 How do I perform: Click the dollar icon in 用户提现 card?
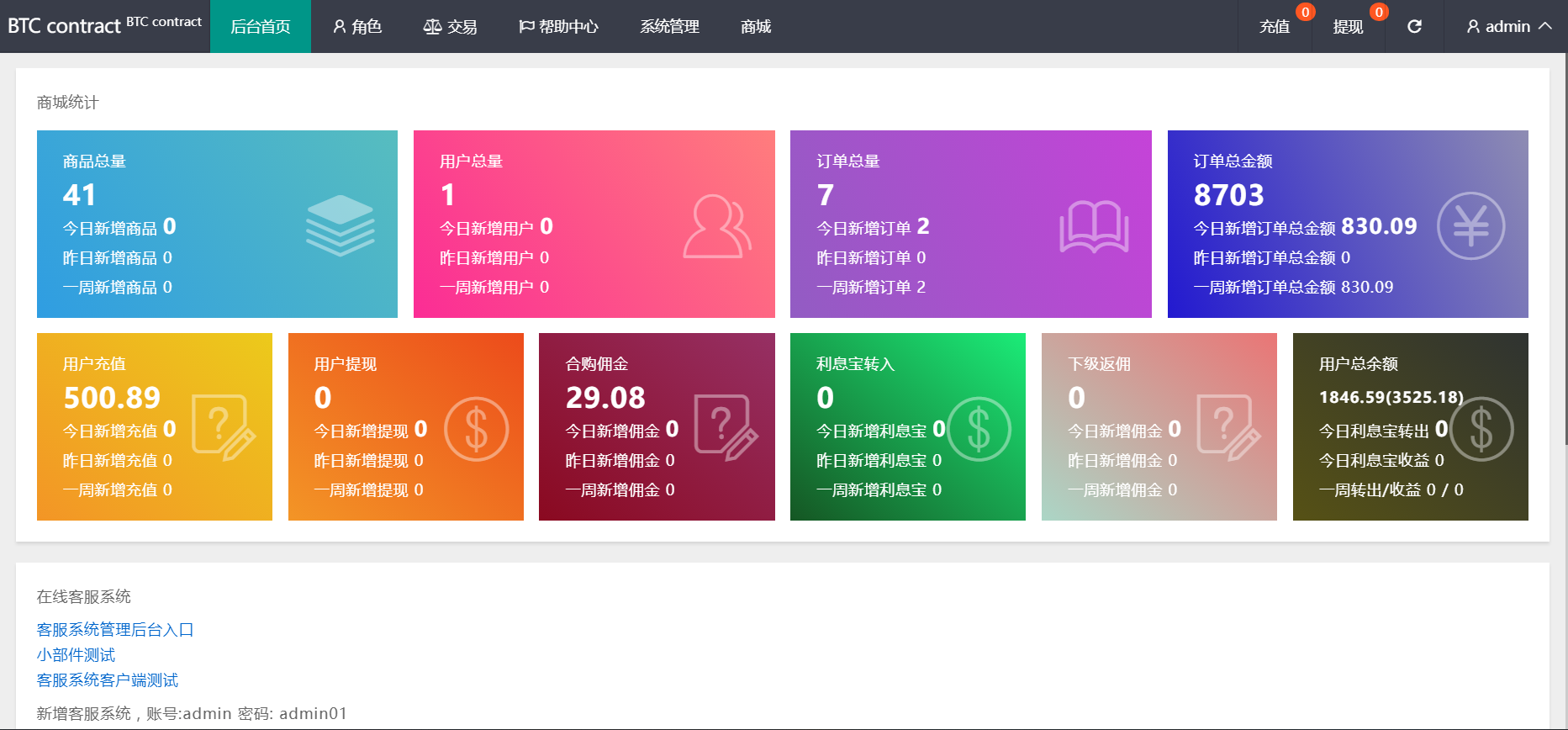coord(476,429)
